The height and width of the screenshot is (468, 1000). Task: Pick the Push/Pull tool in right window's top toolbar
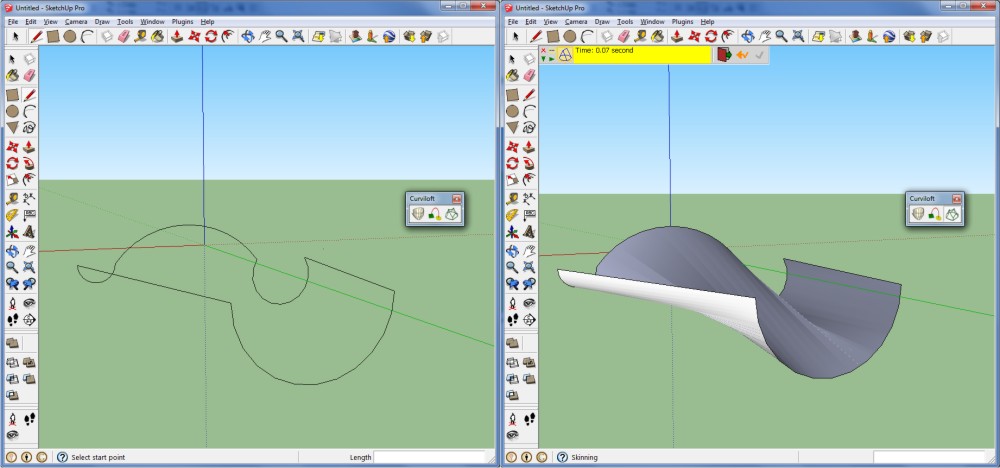coord(677,36)
